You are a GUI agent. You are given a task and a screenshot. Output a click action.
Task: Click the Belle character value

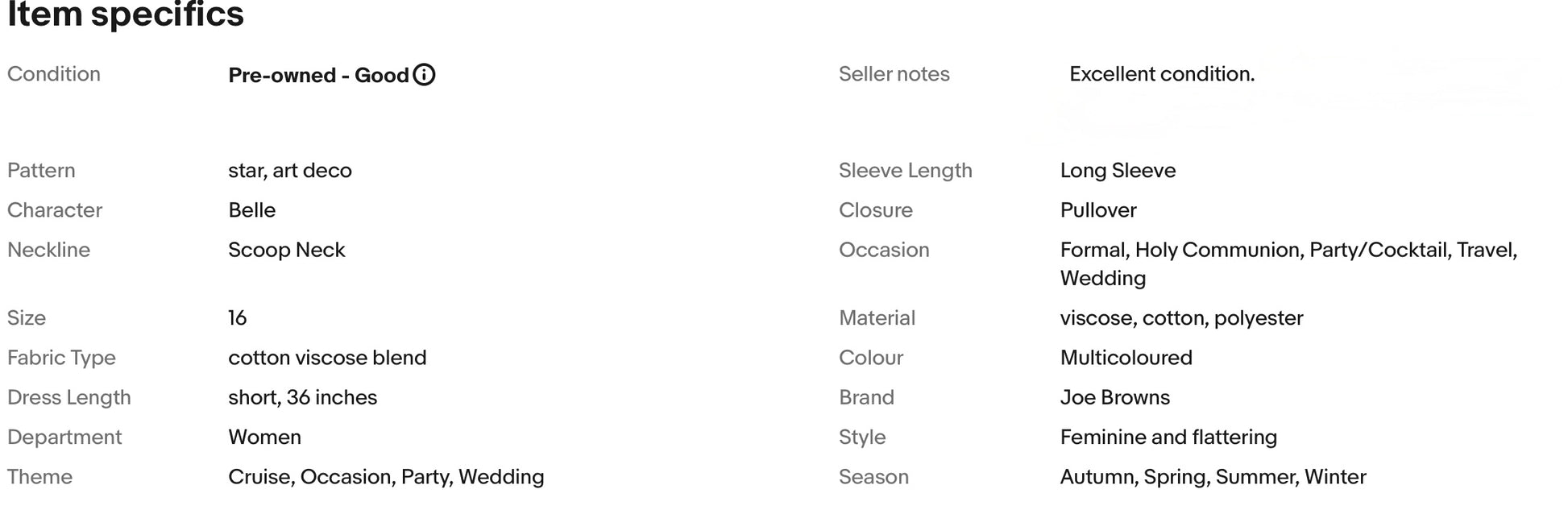click(x=251, y=210)
